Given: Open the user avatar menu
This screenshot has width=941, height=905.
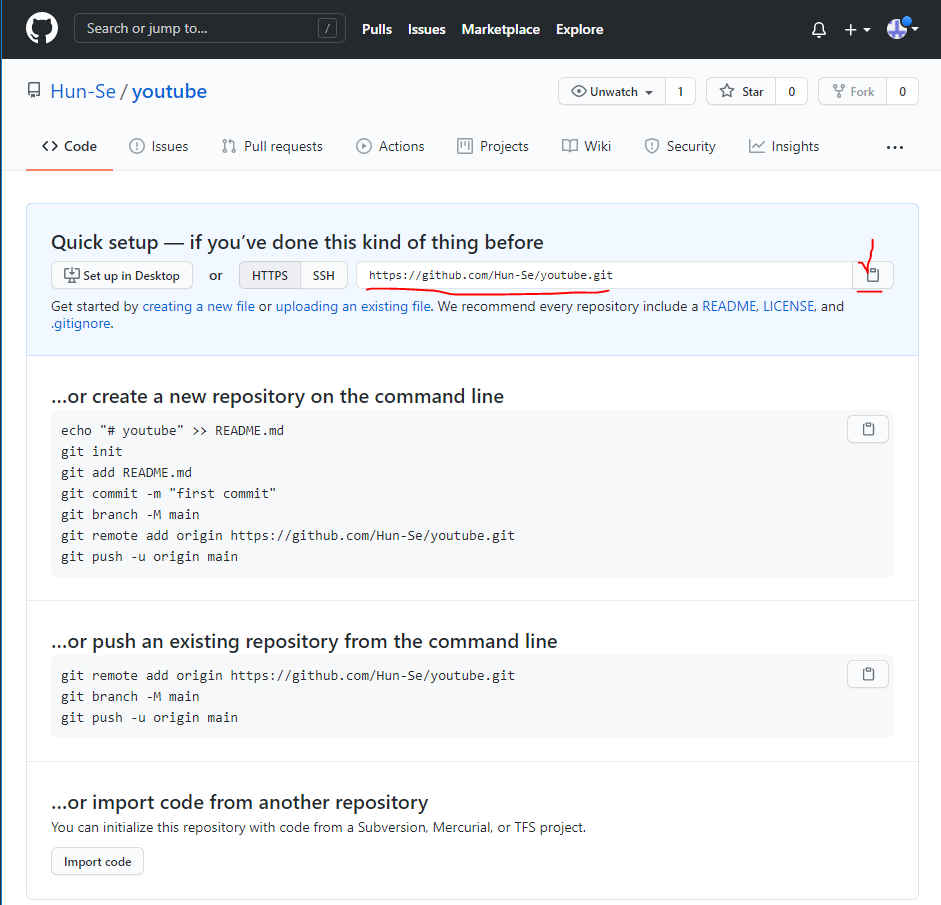Looking at the screenshot, I should (x=902, y=28).
